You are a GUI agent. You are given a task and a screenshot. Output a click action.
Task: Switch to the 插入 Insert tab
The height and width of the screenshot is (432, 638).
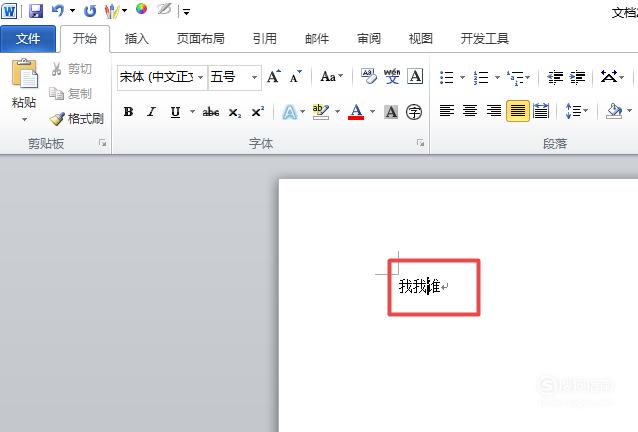pyautogui.click(x=136, y=39)
